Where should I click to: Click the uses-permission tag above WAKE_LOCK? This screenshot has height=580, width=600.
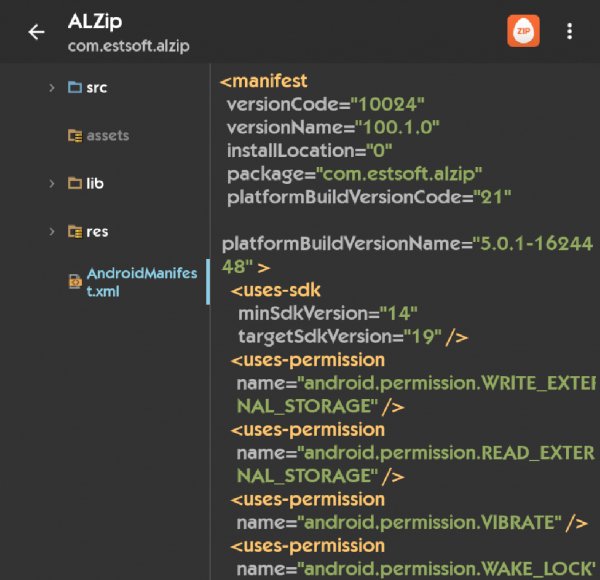tap(308, 546)
